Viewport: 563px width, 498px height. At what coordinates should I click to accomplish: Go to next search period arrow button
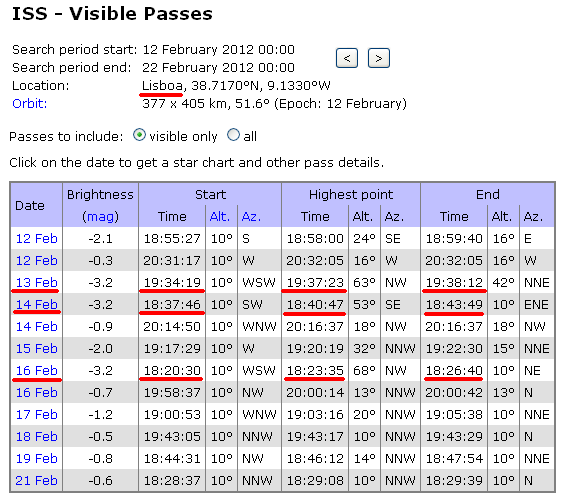pyautogui.click(x=378, y=58)
